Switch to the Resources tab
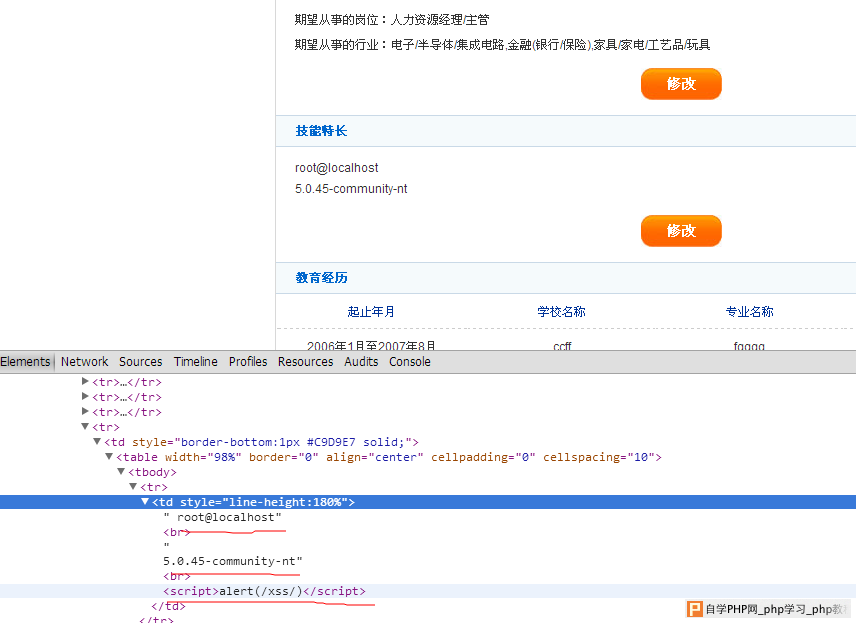 [x=305, y=361]
